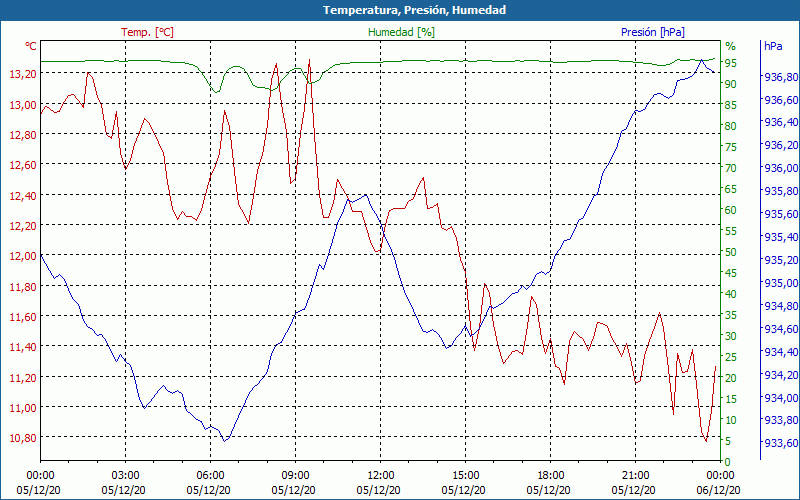The width and height of the screenshot is (800, 500).
Task: Click the '06/12/20' date label
Action: (x=718, y=490)
